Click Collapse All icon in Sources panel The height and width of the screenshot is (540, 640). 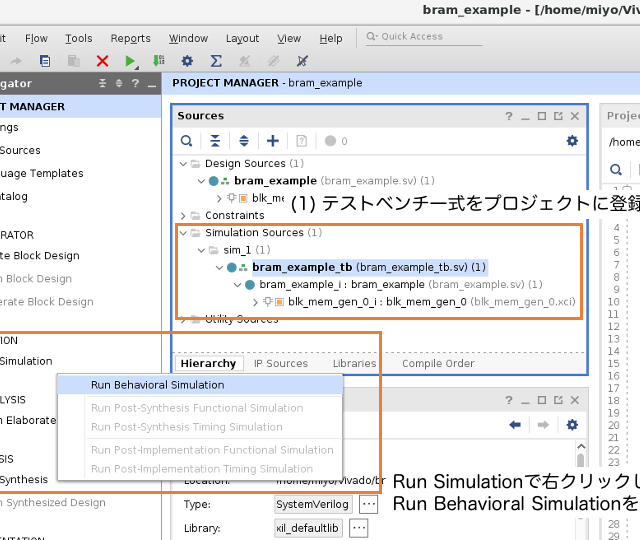214,141
